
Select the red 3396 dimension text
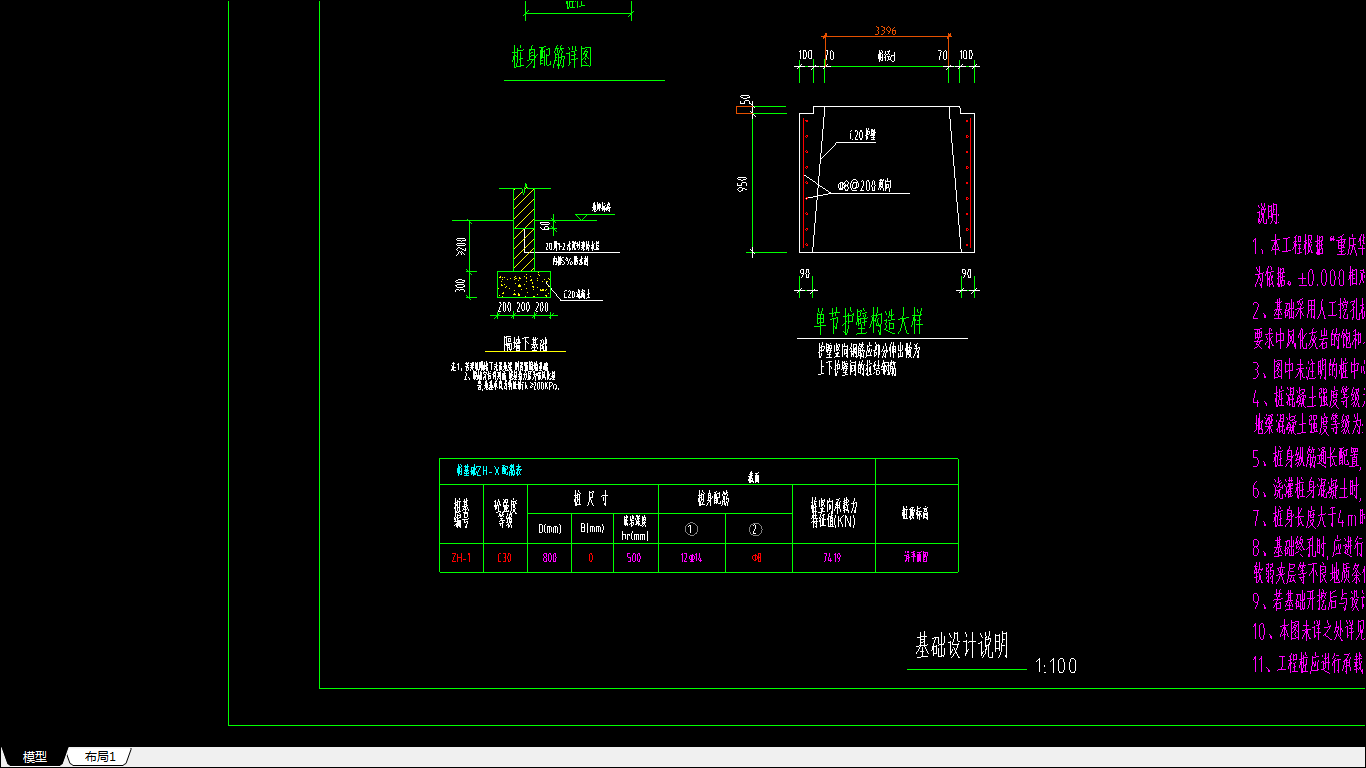click(885, 31)
